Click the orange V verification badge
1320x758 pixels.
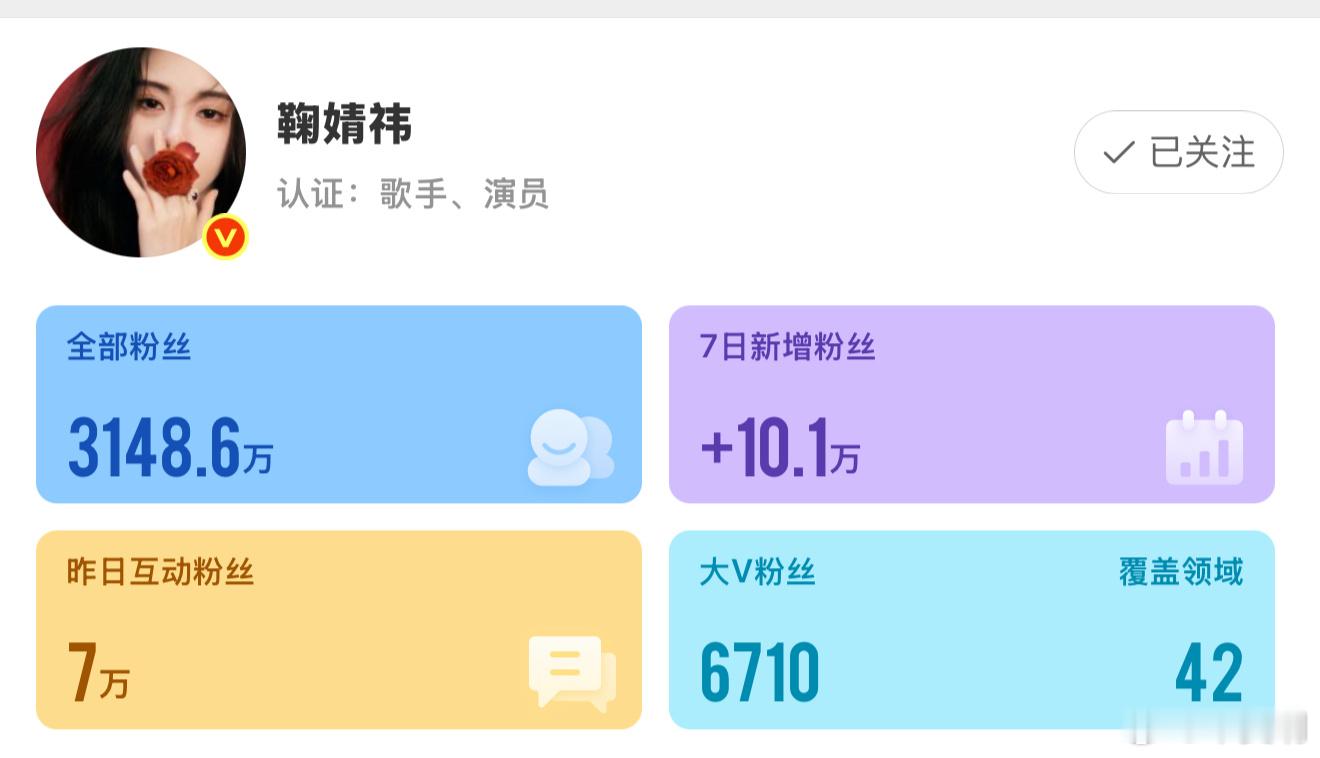pyautogui.click(x=225, y=238)
